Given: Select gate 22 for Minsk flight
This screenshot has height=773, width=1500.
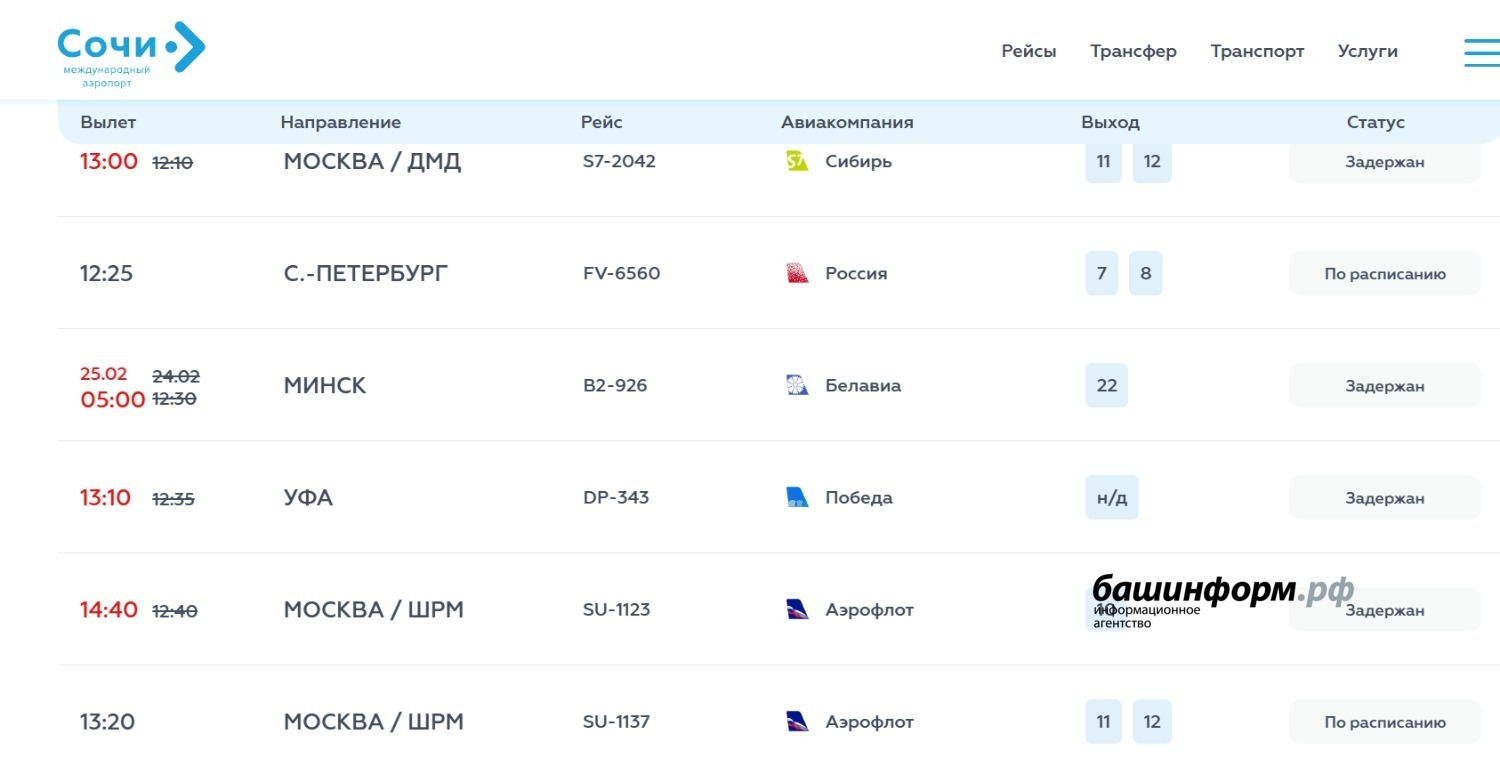Looking at the screenshot, I should (1106, 386).
